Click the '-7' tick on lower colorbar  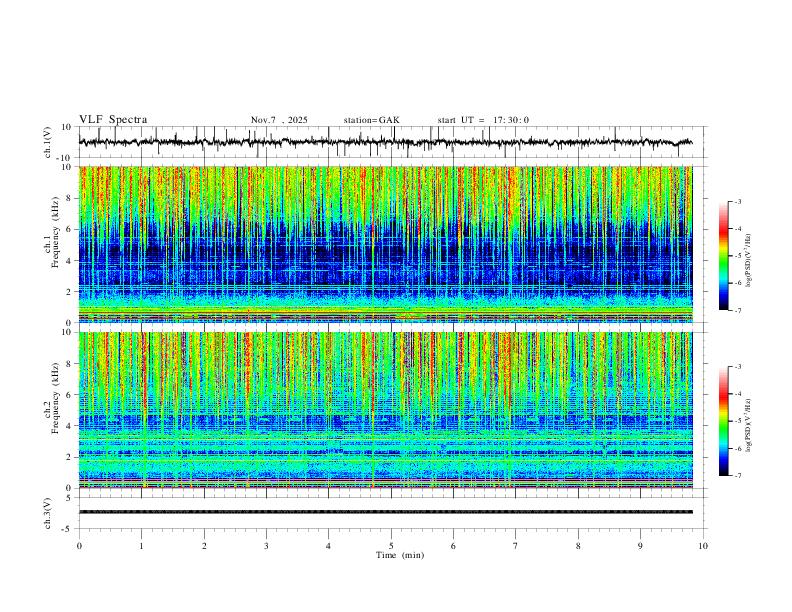(738, 476)
